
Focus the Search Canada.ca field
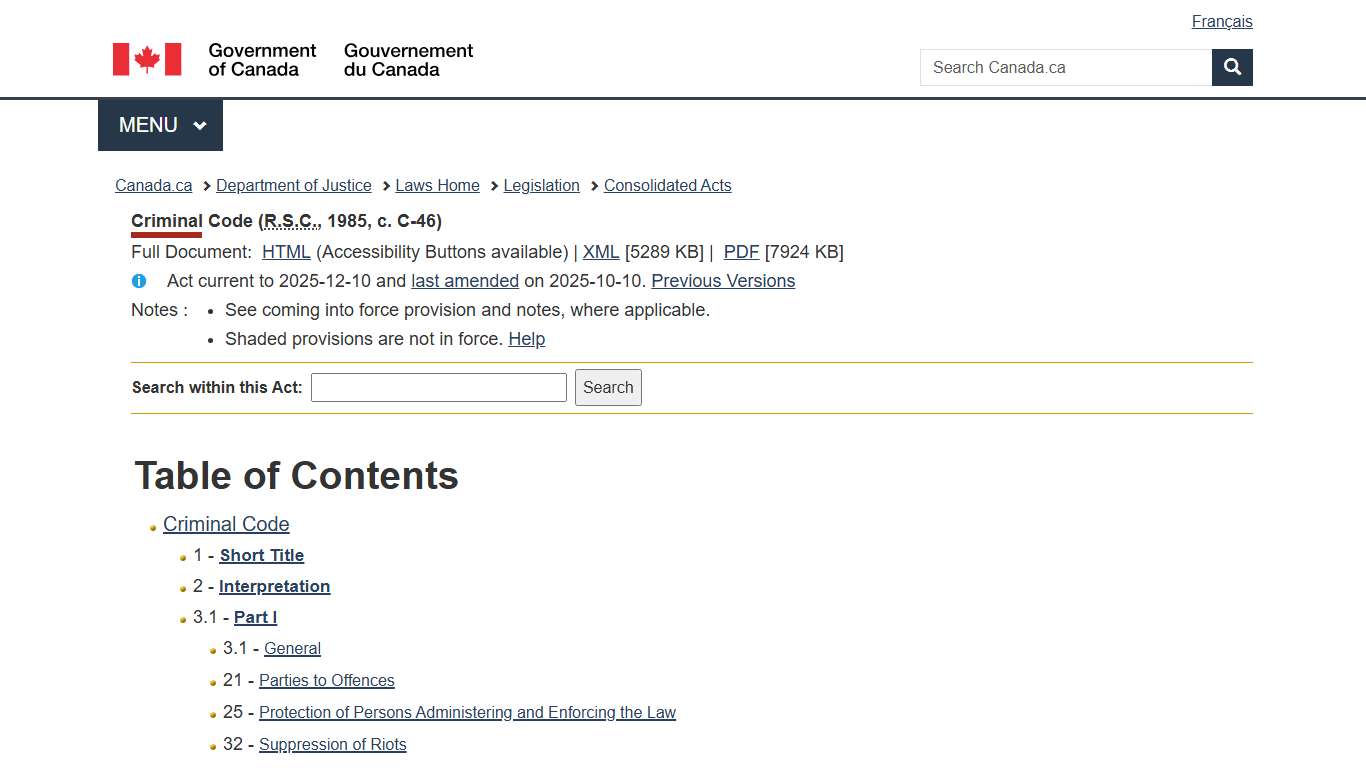[x=1065, y=68]
